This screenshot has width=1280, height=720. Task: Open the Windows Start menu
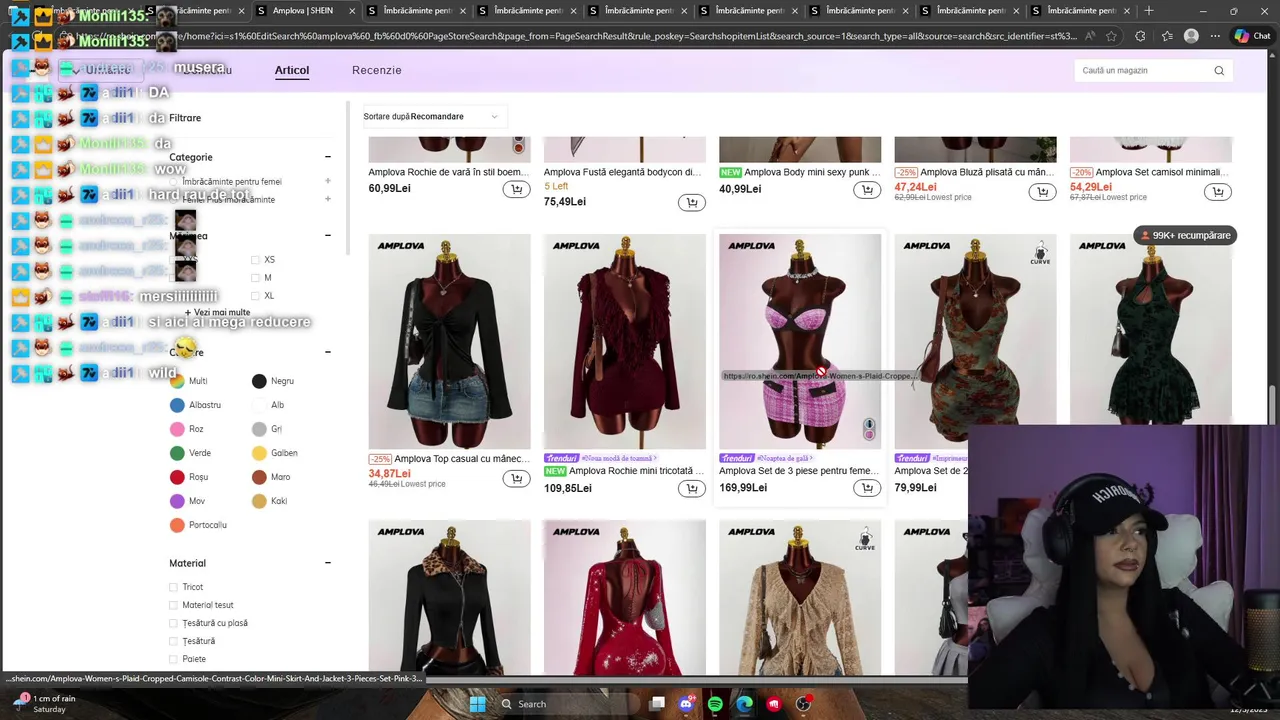point(477,704)
